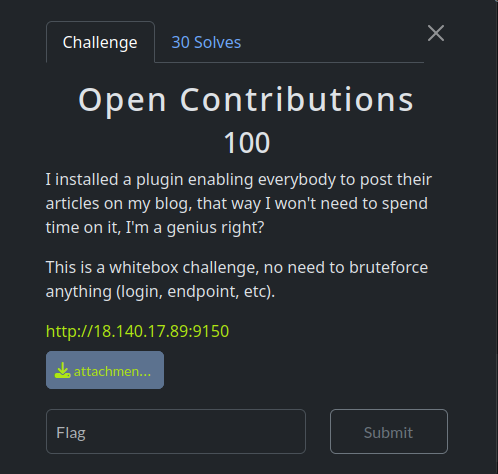Image resolution: width=498 pixels, height=474 pixels.
Task: Click the download icon on the attachment button
Action: click(x=62, y=370)
